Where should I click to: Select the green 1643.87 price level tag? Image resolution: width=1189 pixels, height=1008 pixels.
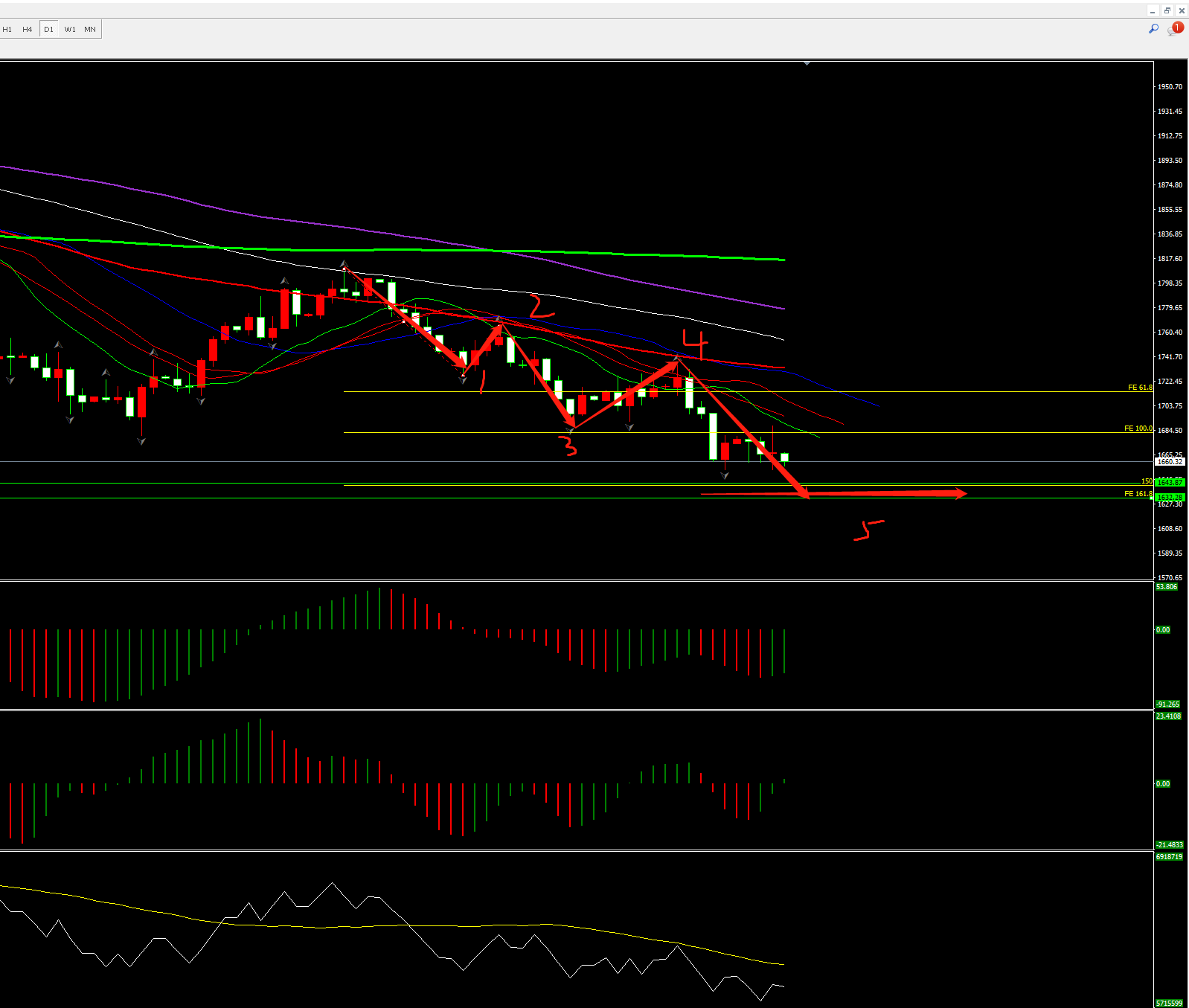click(1170, 483)
